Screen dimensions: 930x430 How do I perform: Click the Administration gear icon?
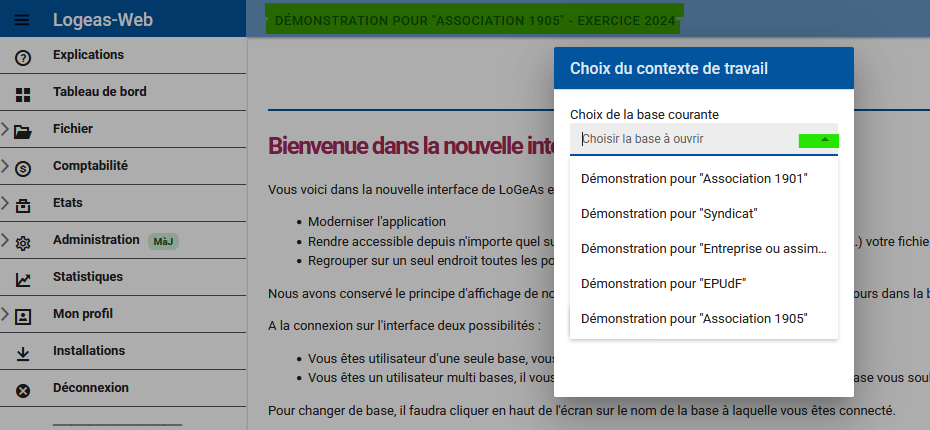click(x=24, y=243)
